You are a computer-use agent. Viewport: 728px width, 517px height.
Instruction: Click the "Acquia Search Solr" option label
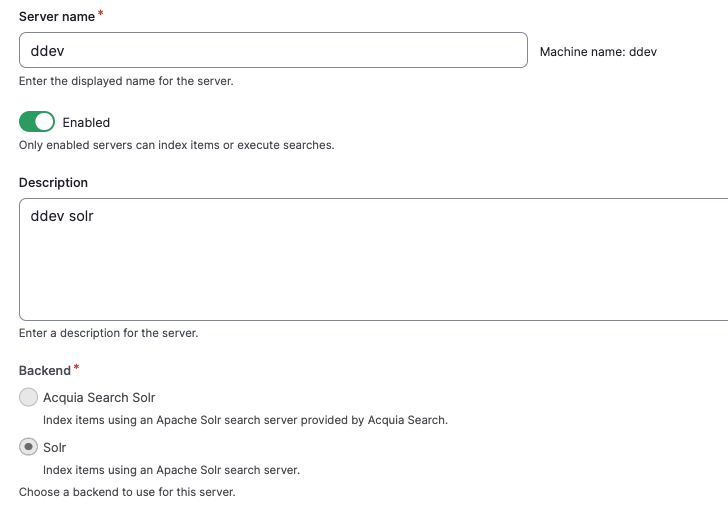(x=99, y=398)
